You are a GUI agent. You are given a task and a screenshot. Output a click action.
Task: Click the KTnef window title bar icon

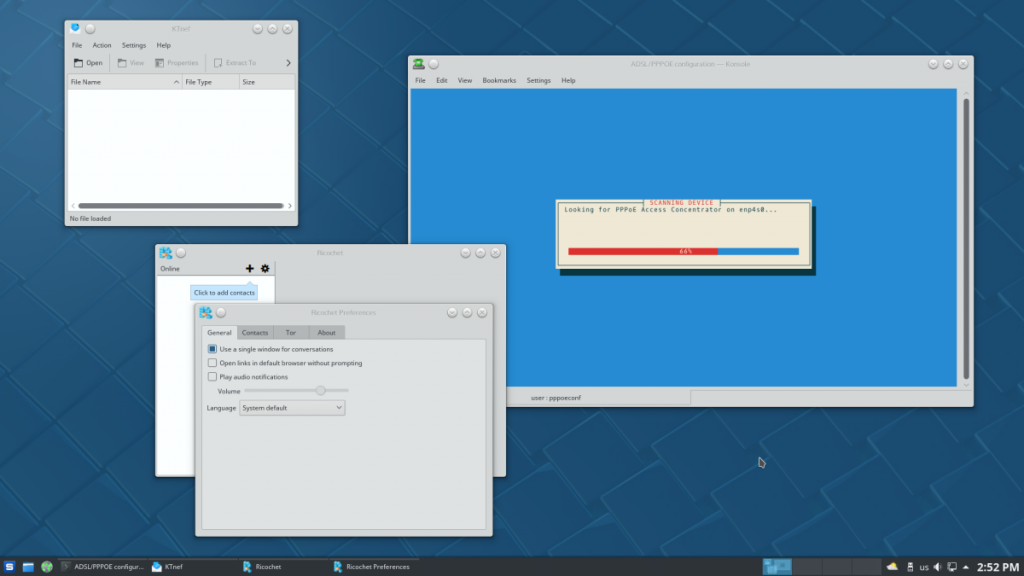(75, 28)
